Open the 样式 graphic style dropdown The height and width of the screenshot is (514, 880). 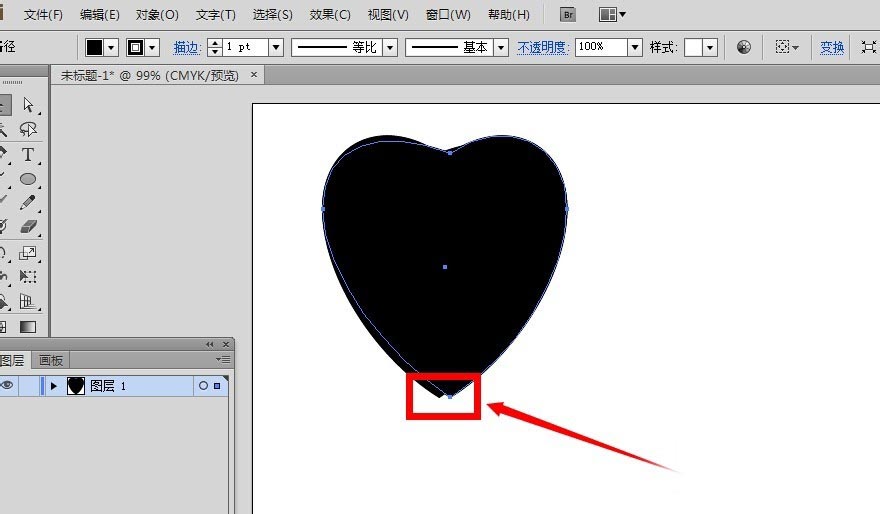[x=711, y=48]
